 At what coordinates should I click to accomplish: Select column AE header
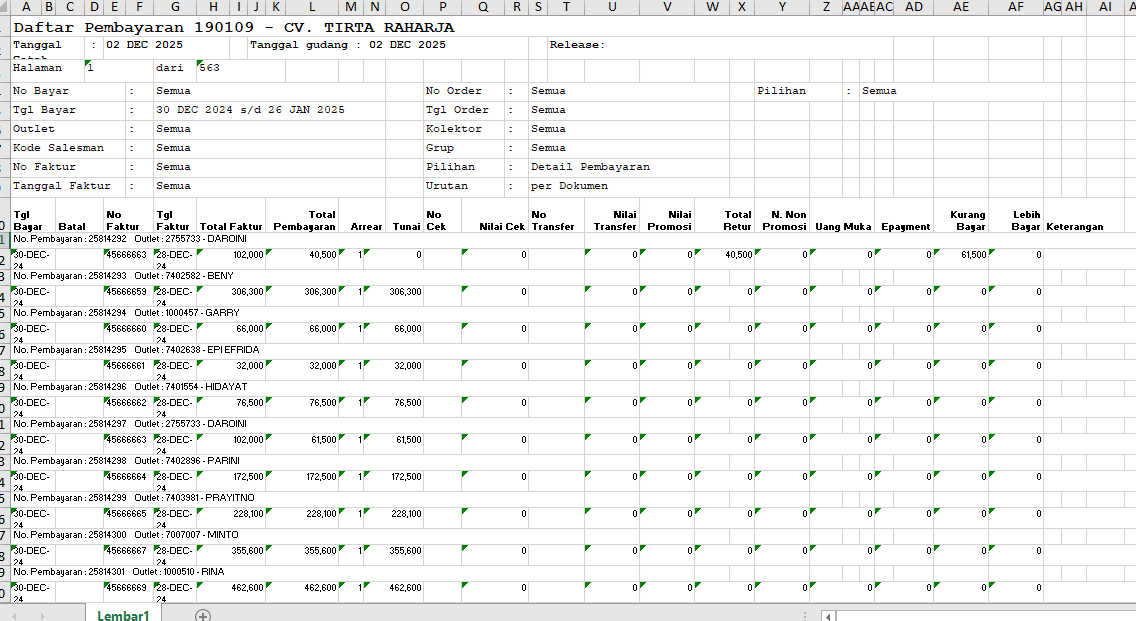coord(960,7)
